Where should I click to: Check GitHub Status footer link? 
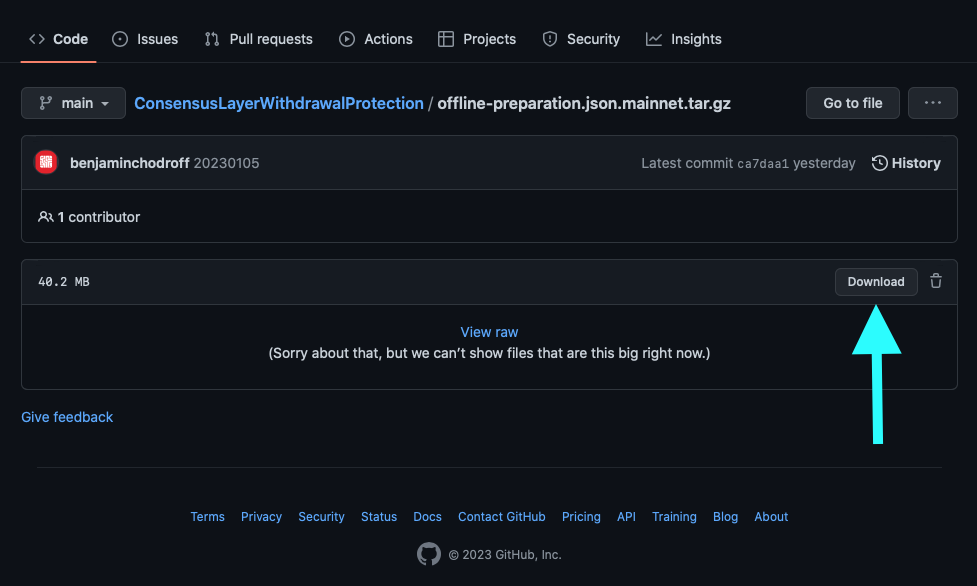point(379,517)
